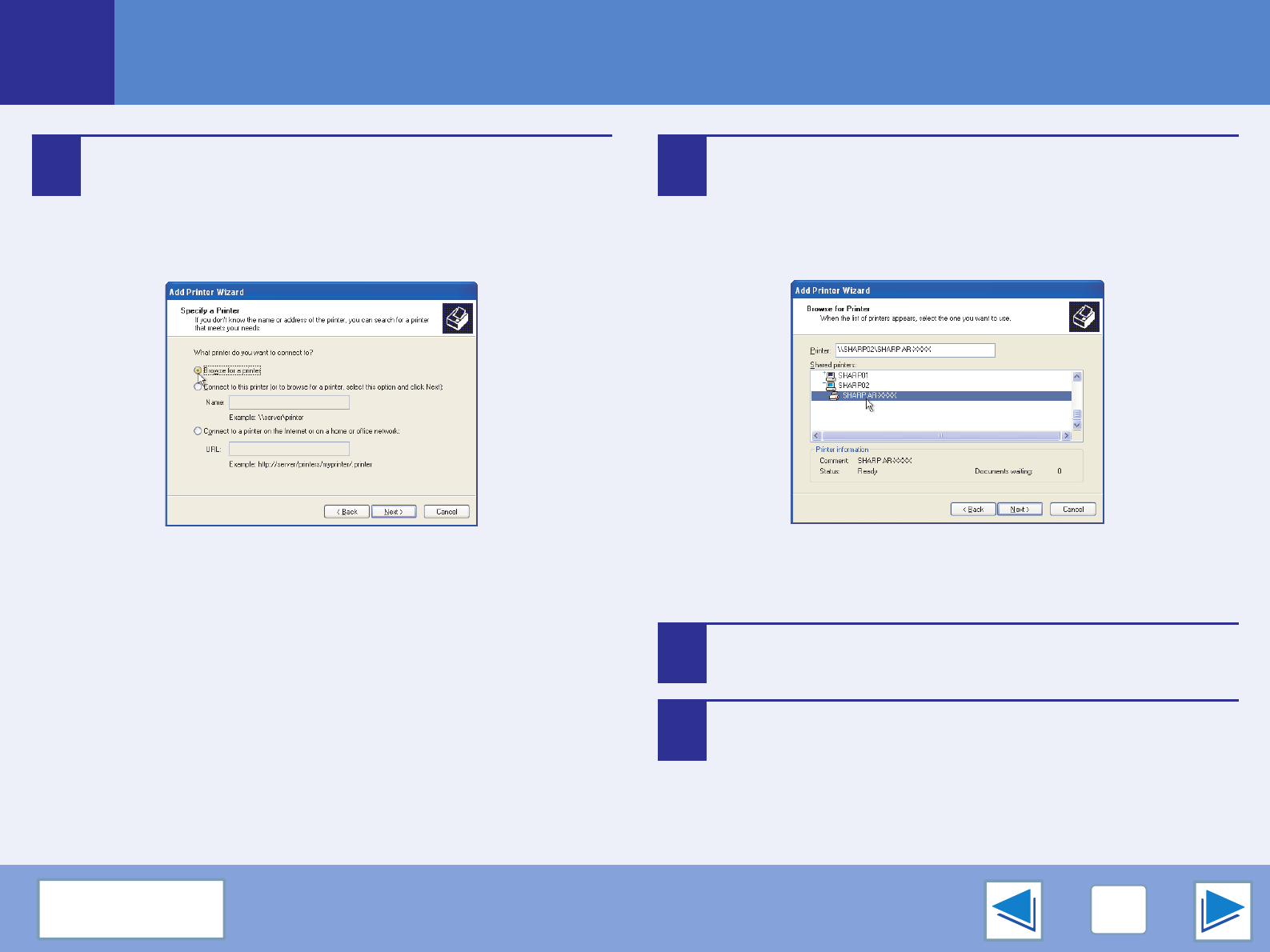Cancel the Browse for Printer dialog
The image size is (1270, 952).
coord(1073,510)
